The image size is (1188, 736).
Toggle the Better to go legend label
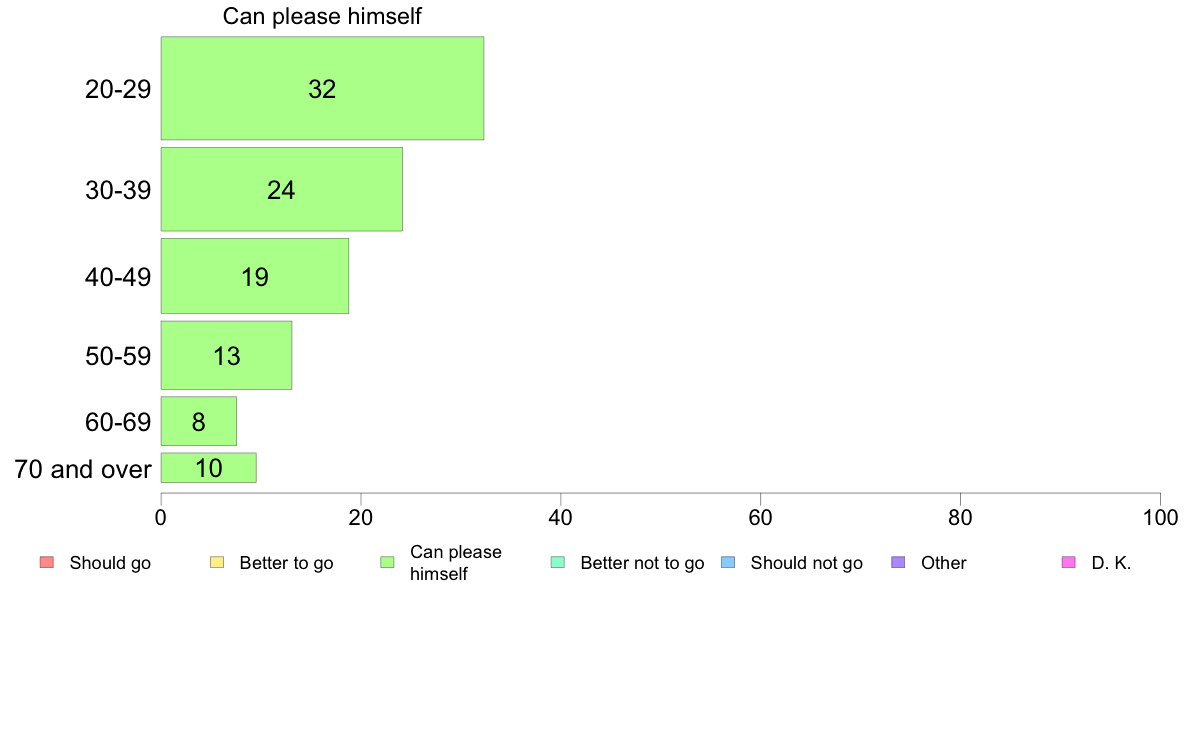pyautogui.click(x=286, y=563)
